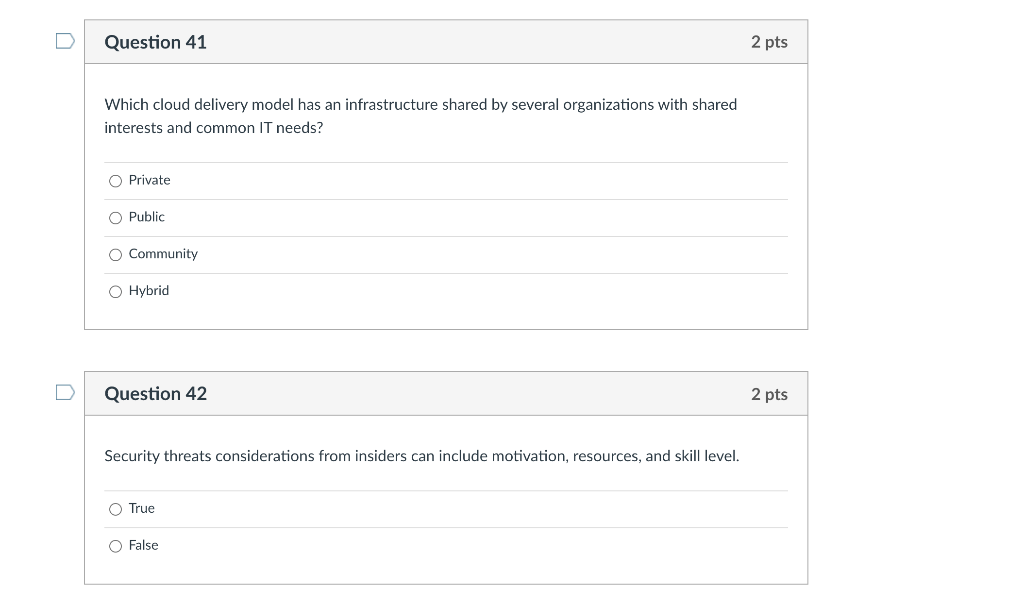This screenshot has height=605, width=1024.
Task: Select the Hybrid answer option
Action: coord(115,291)
